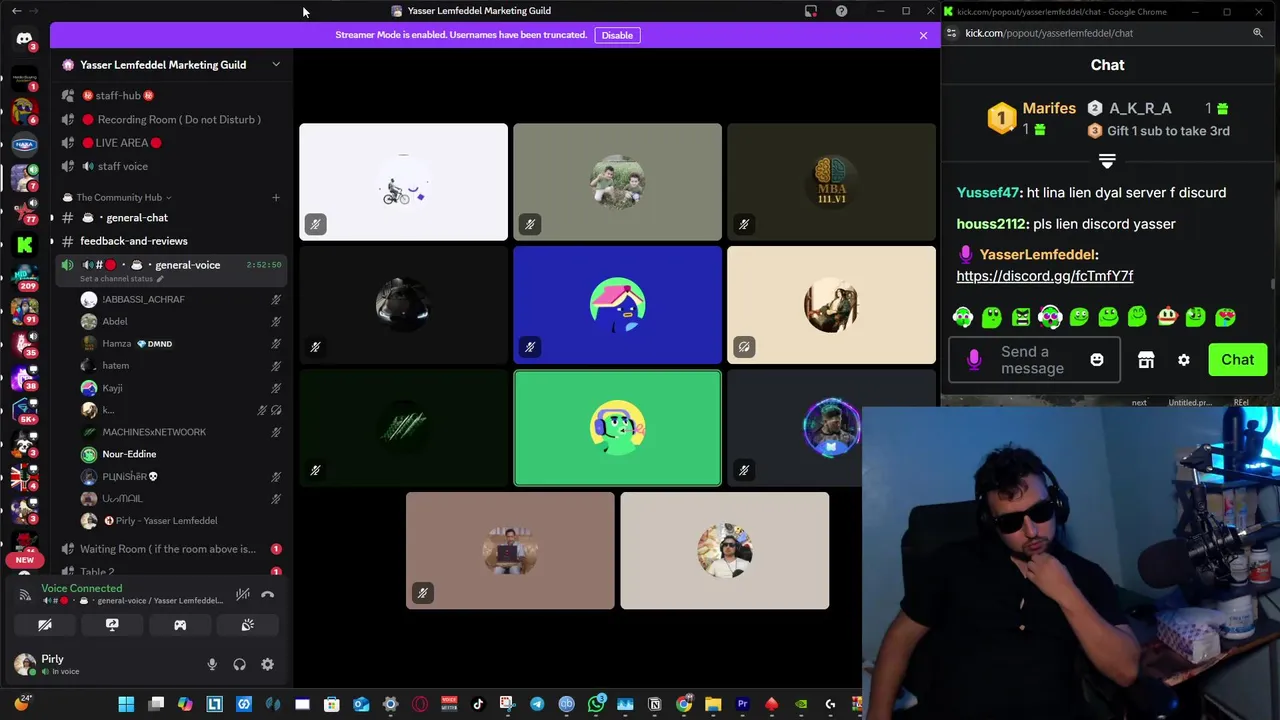Open File Explorer from the taskbar
The image size is (1280, 720).
pos(713,704)
